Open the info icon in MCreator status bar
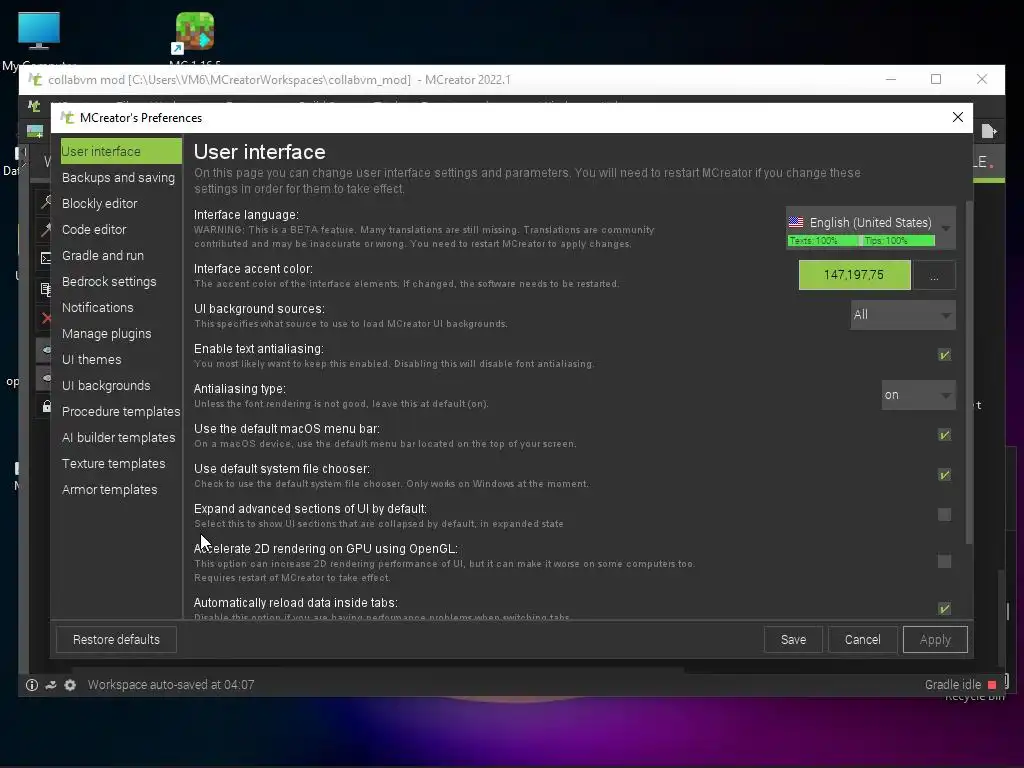The width and height of the screenshot is (1024, 768). click(31, 684)
